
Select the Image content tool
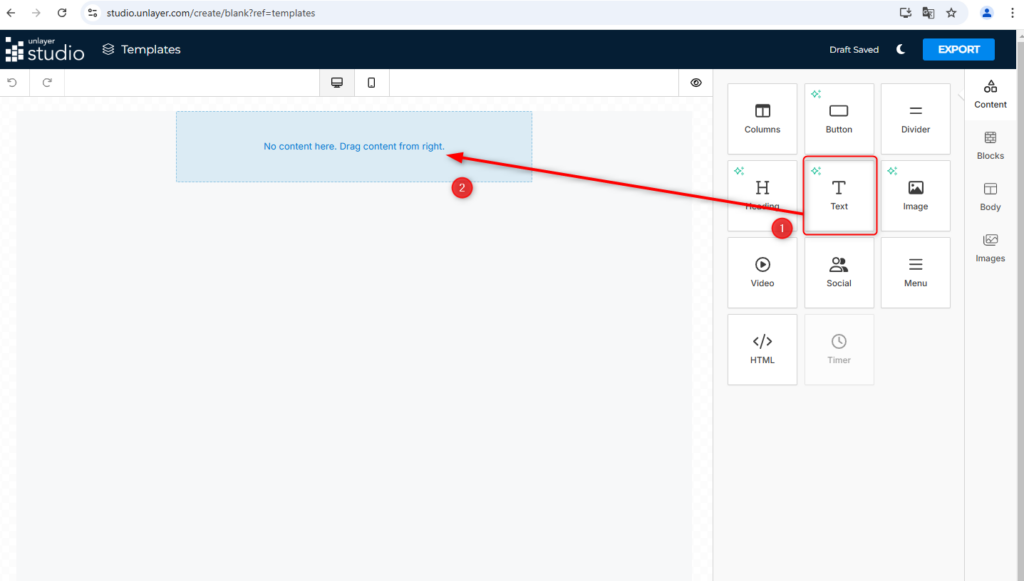tap(915, 195)
